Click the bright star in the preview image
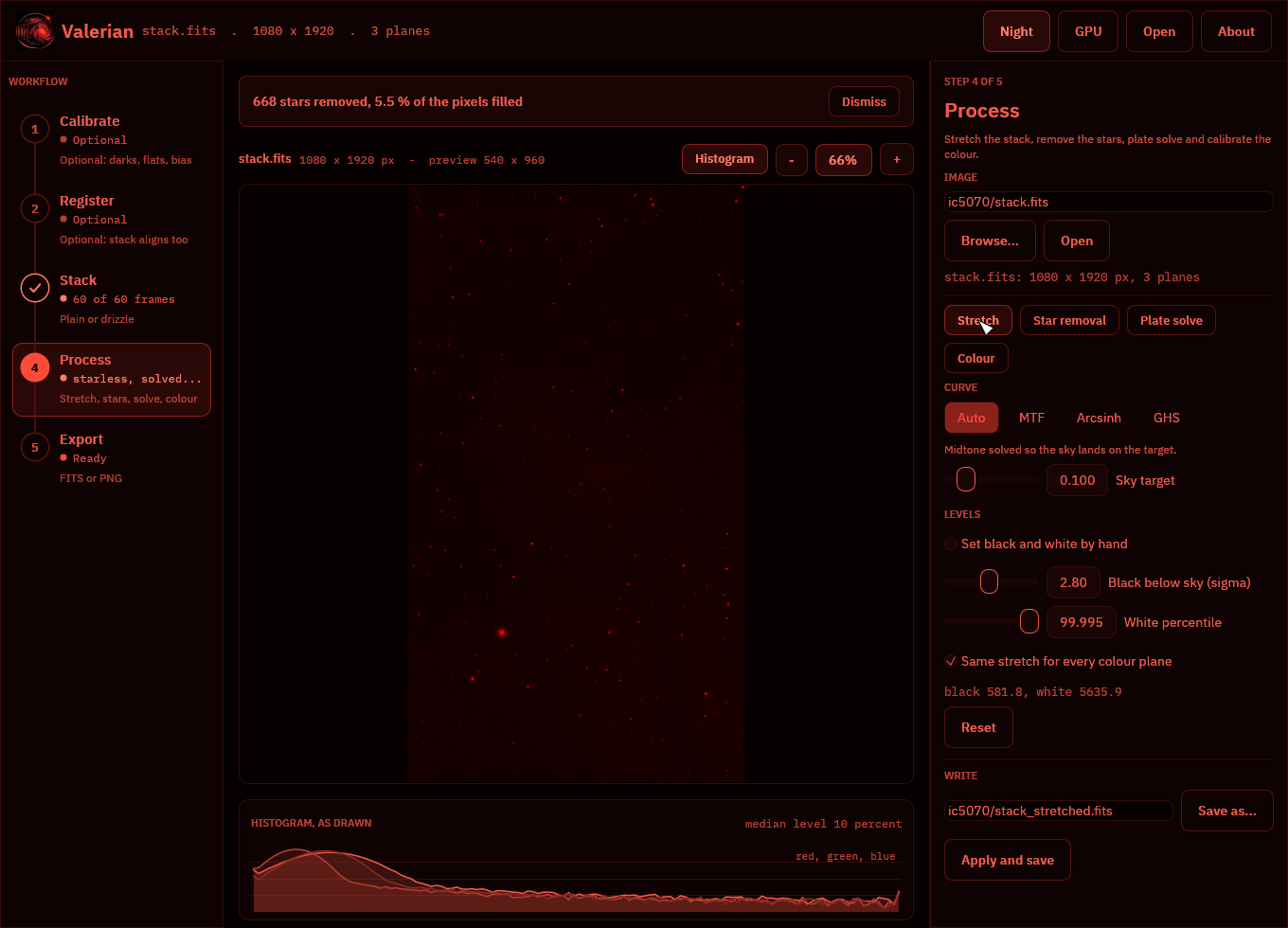The height and width of the screenshot is (928, 1288). 502,633
